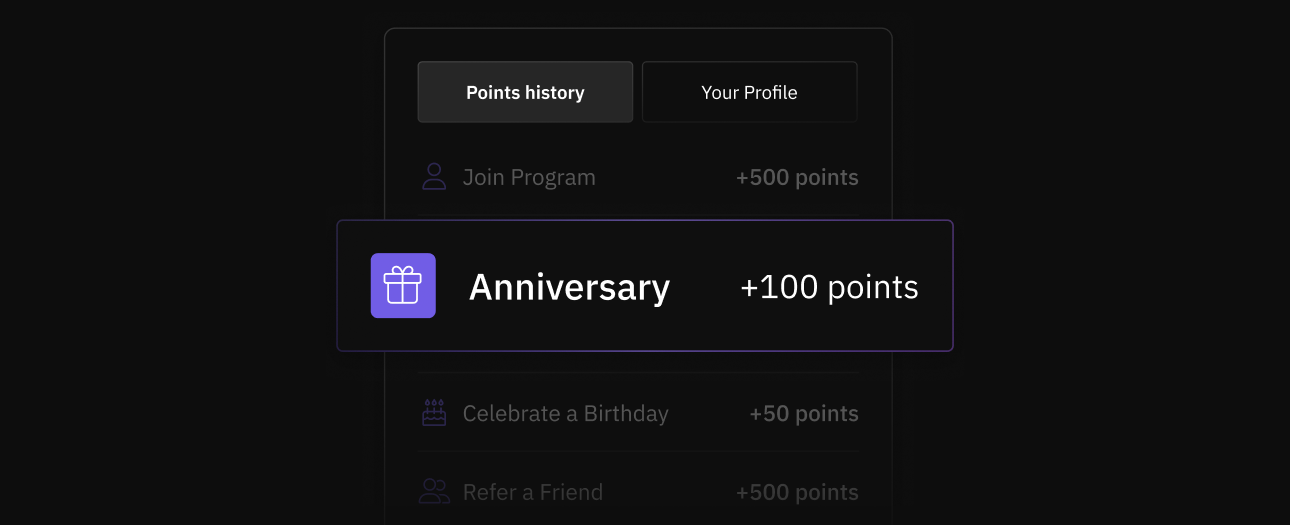Open the Anniversary reward title
Viewport: 1290px width, 525px height.
click(569, 287)
